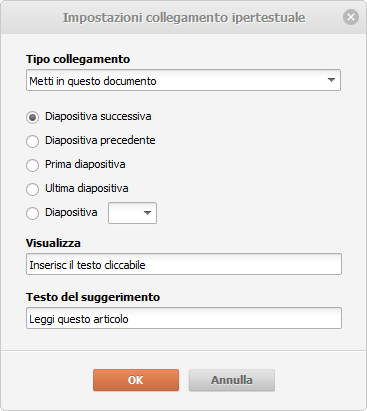Viewport: 367px width, 411px height.
Task: Click the 'Testo del suggerimento' heading
Action: click(x=93, y=297)
